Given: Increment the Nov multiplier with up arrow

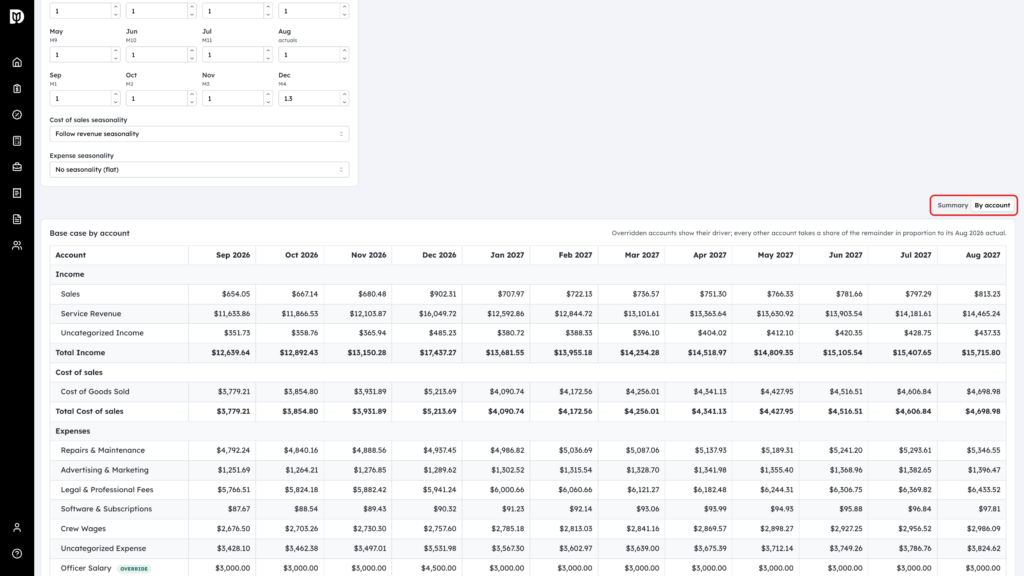Looking at the screenshot, I should point(268,95).
